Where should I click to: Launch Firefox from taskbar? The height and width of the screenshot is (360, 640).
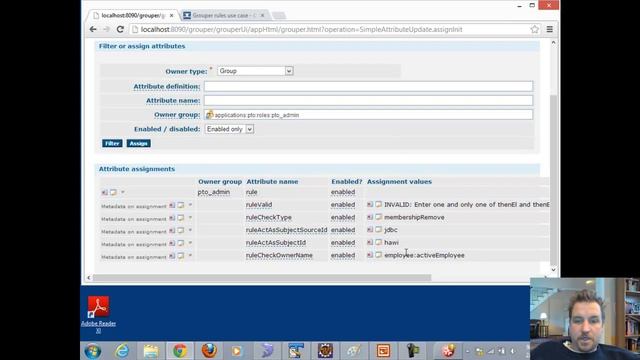tap(209, 351)
